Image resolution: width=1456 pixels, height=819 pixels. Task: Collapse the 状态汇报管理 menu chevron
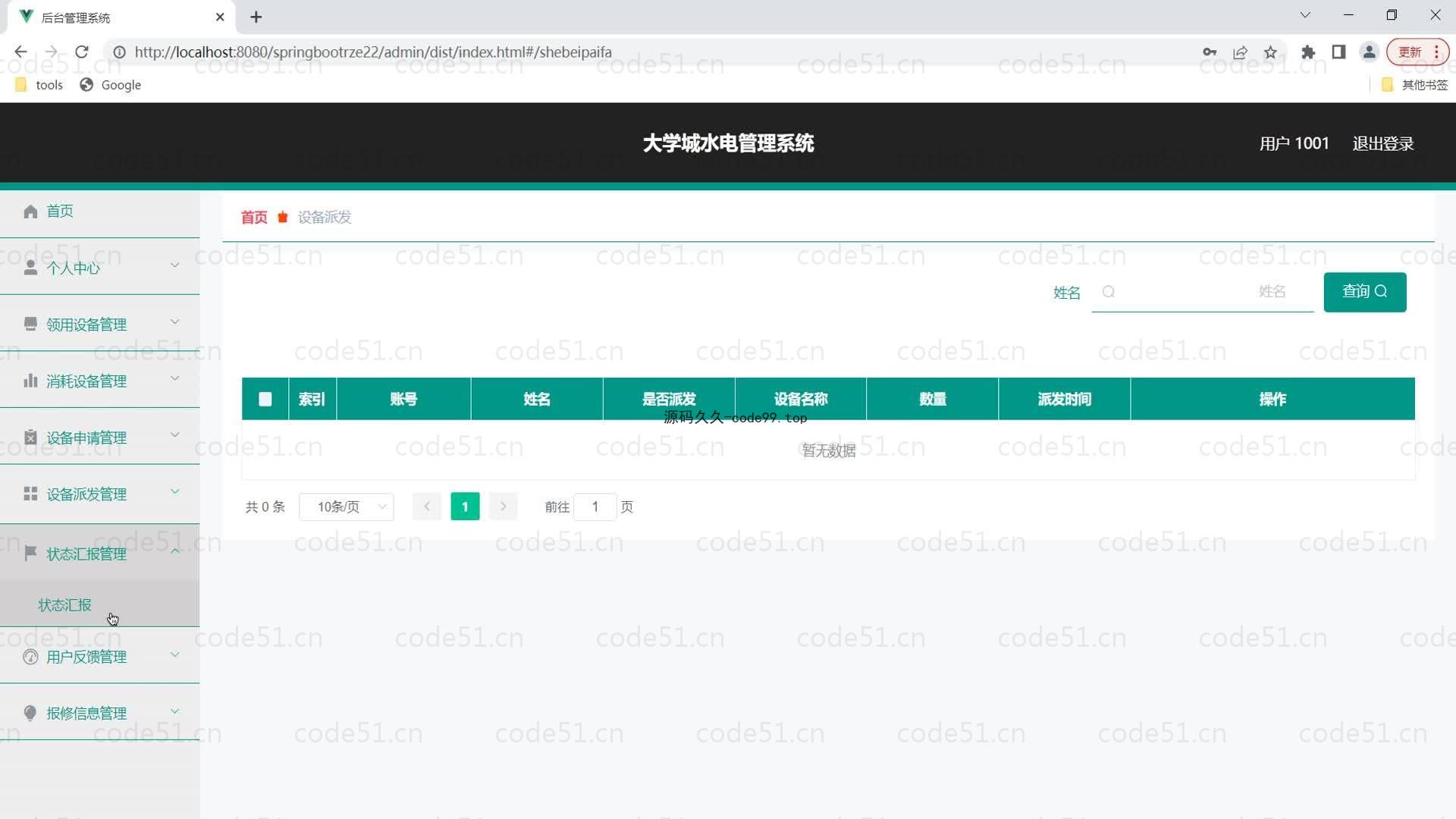pos(175,551)
